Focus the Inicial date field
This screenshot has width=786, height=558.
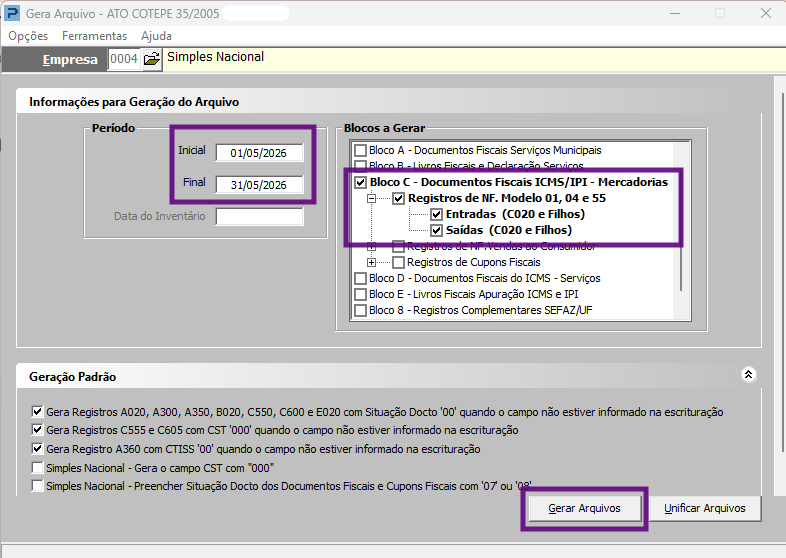(x=259, y=153)
